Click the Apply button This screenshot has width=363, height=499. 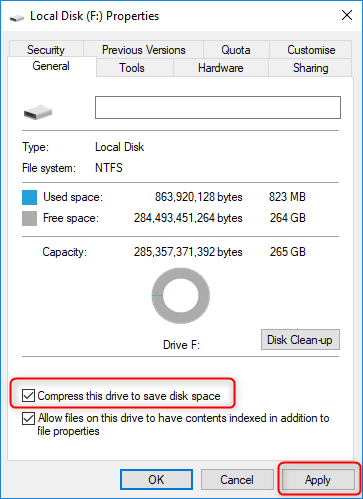[318, 480]
